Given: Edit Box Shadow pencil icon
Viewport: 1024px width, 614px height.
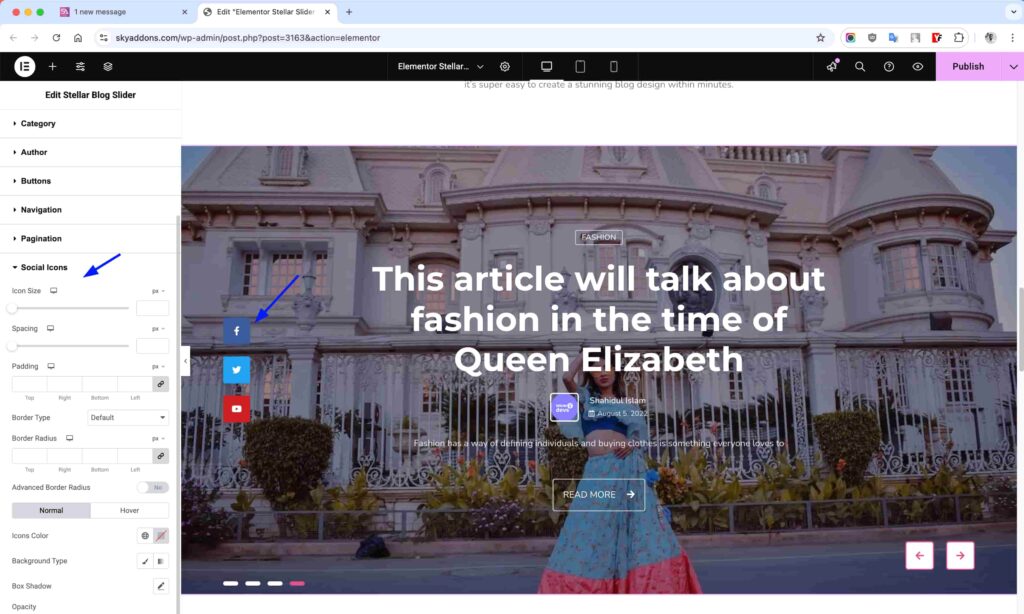Looking at the screenshot, I should tap(161, 586).
